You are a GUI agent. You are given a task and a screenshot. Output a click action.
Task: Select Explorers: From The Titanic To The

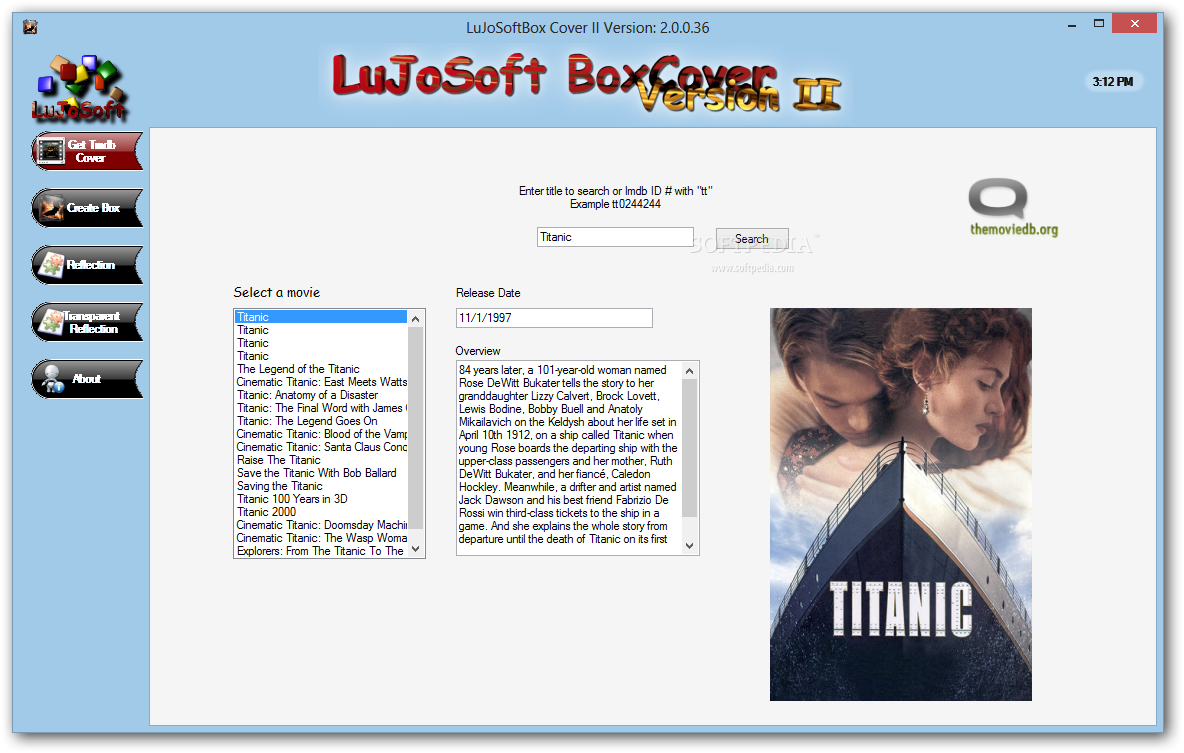pos(321,551)
